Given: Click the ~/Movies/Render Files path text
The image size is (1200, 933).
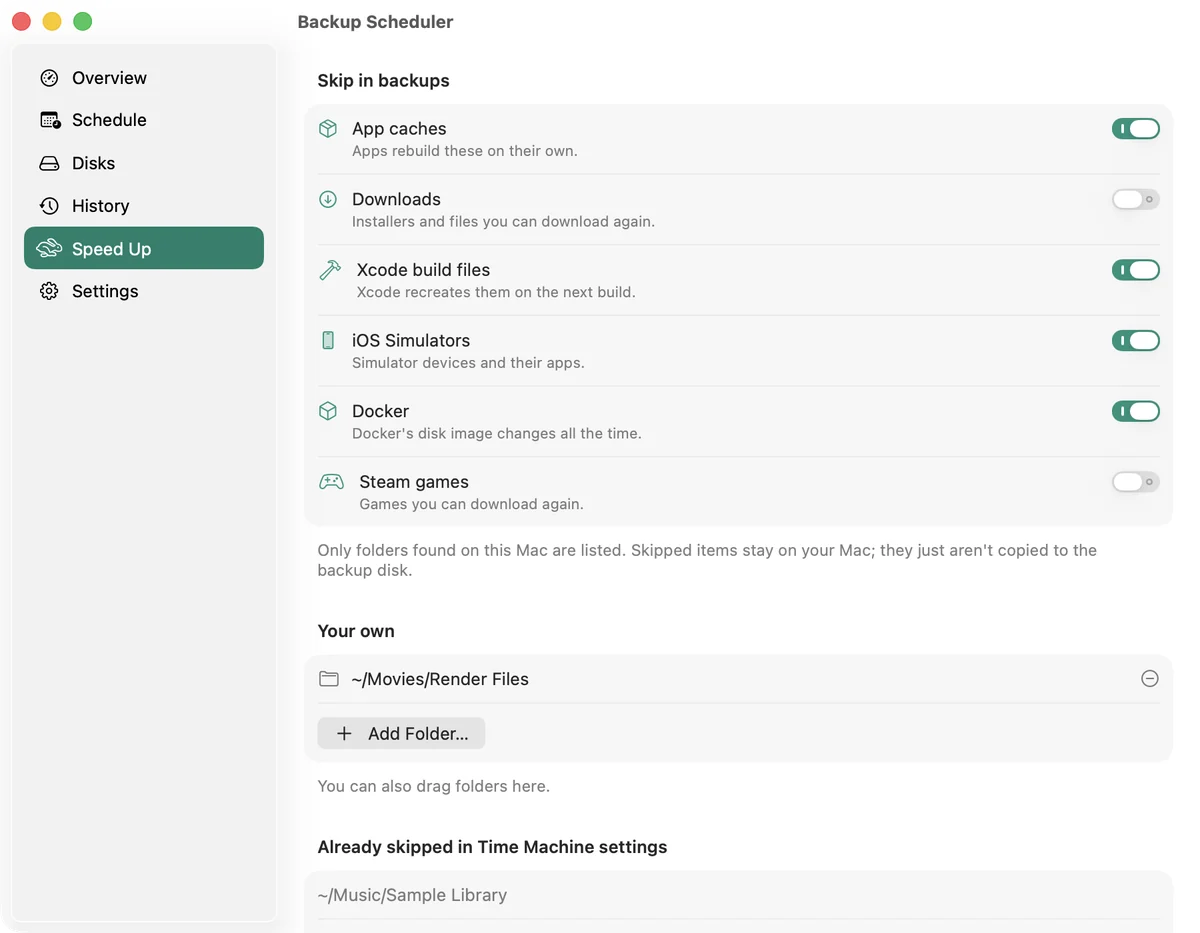Looking at the screenshot, I should coord(440,679).
